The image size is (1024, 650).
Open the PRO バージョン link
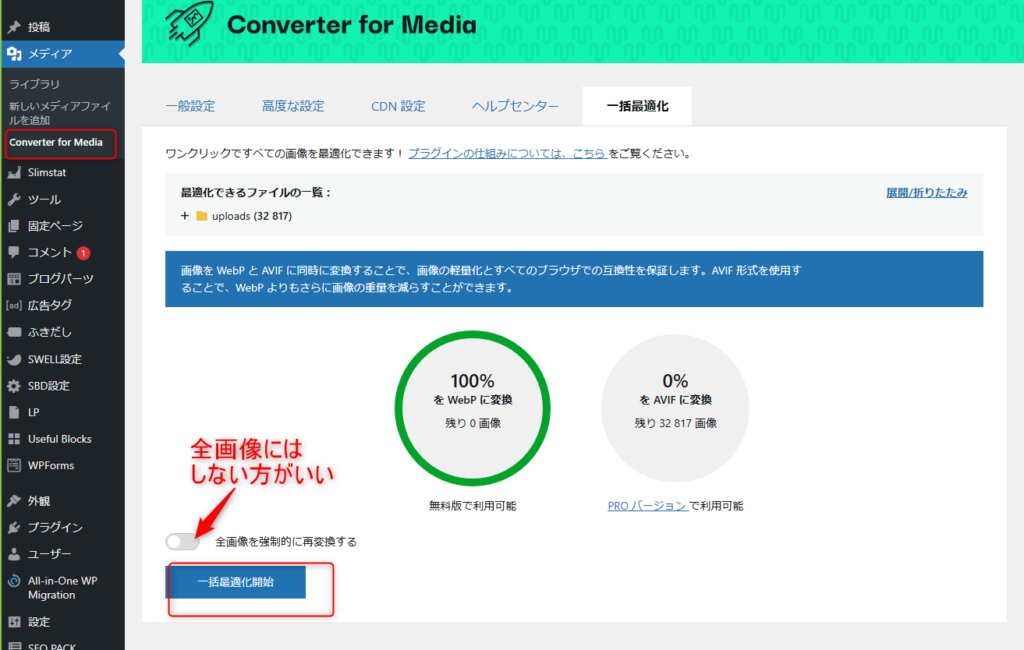point(647,506)
